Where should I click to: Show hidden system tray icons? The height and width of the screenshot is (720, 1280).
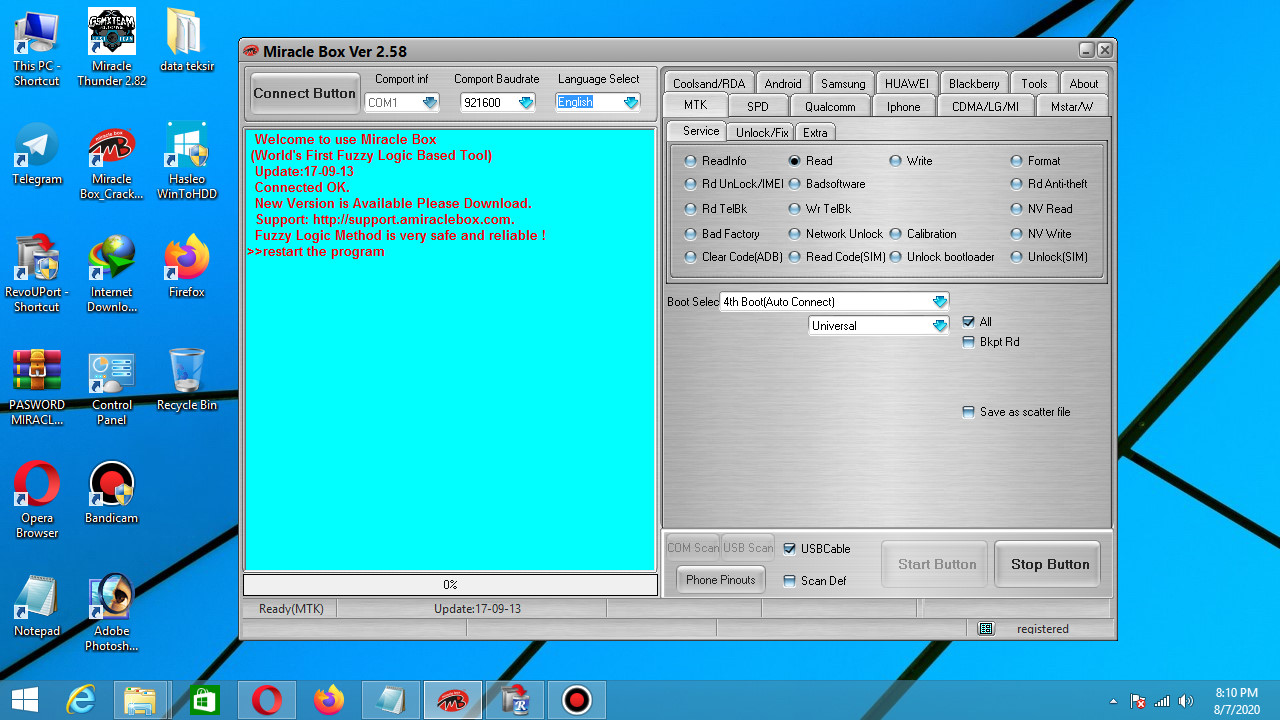point(1113,701)
